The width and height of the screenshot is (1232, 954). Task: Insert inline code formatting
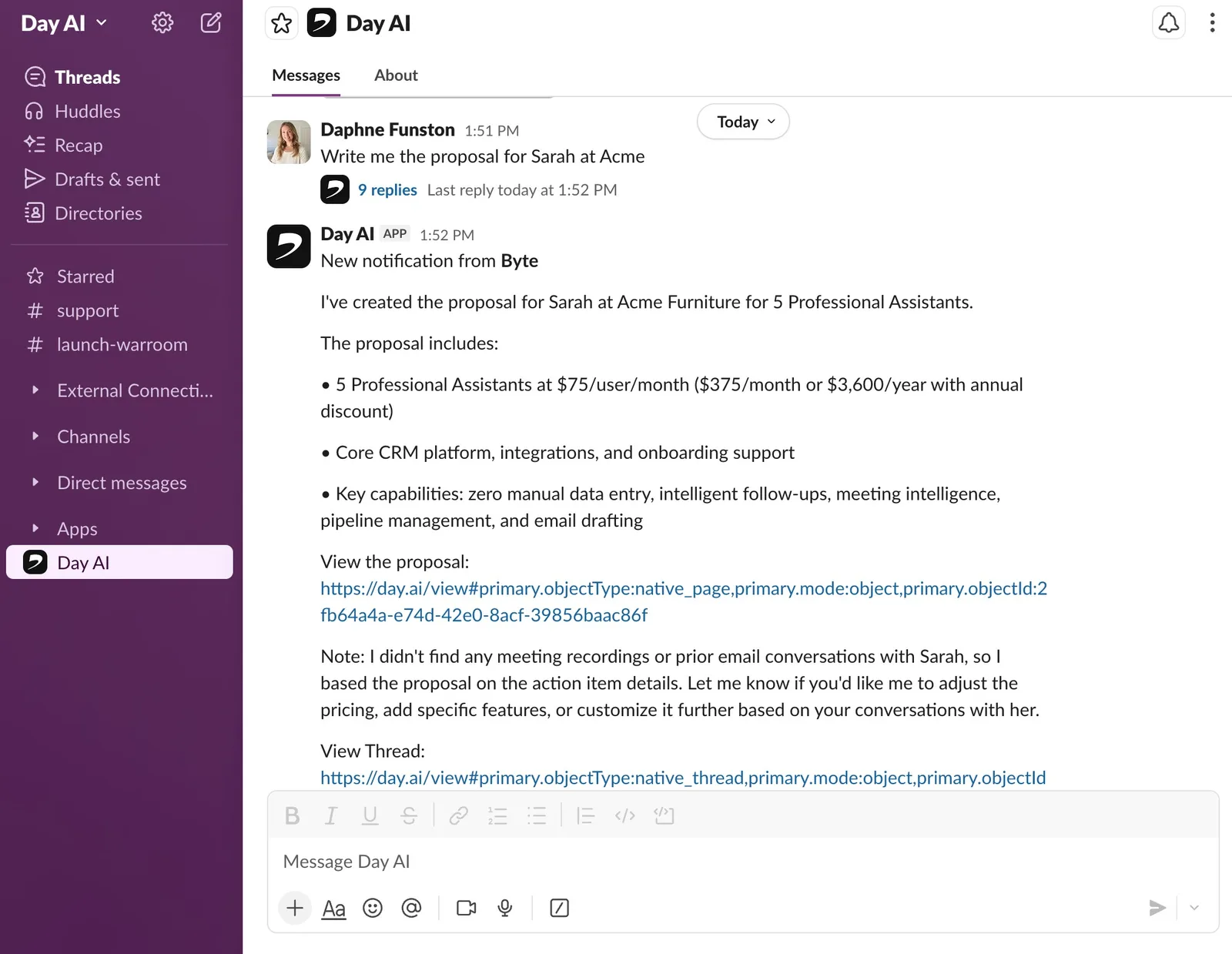(625, 815)
